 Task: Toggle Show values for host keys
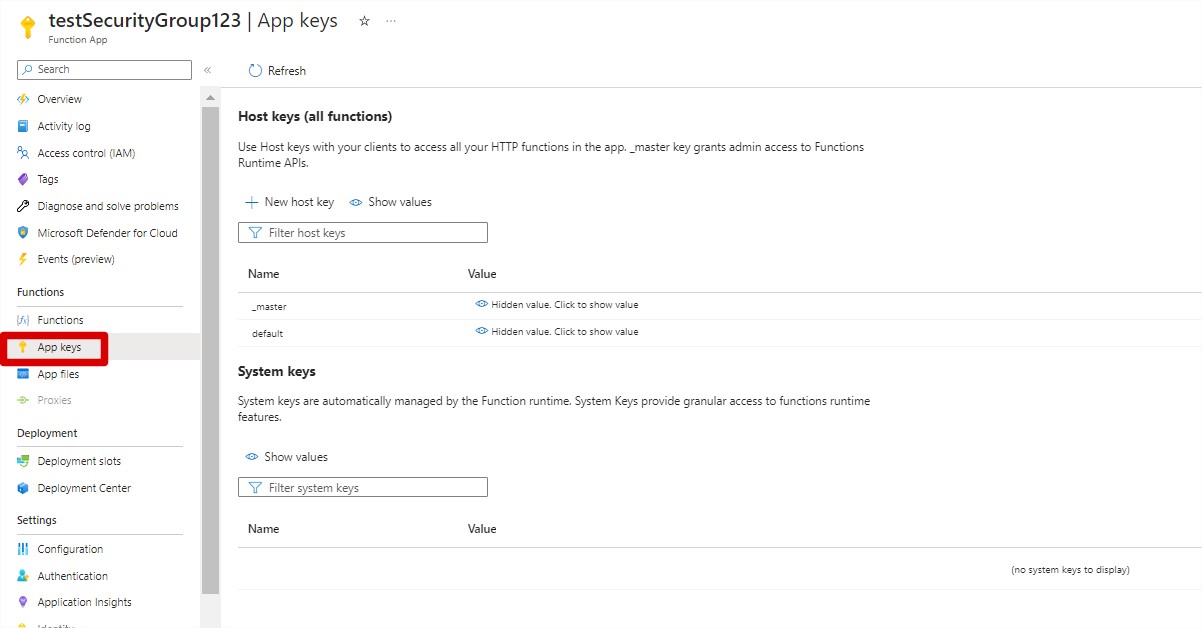pyautogui.click(x=391, y=202)
